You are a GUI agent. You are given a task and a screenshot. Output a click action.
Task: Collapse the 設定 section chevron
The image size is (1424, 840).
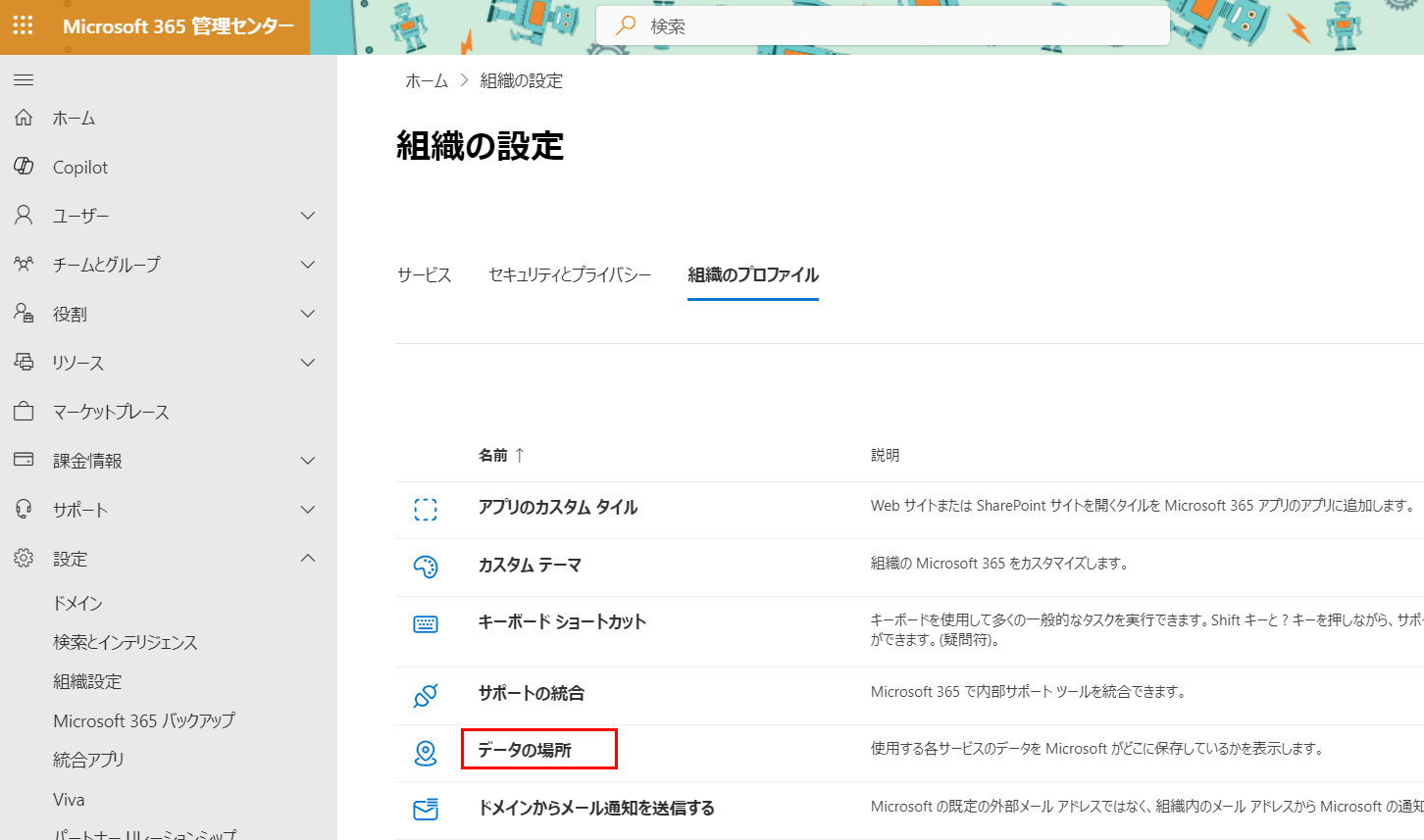(x=308, y=558)
